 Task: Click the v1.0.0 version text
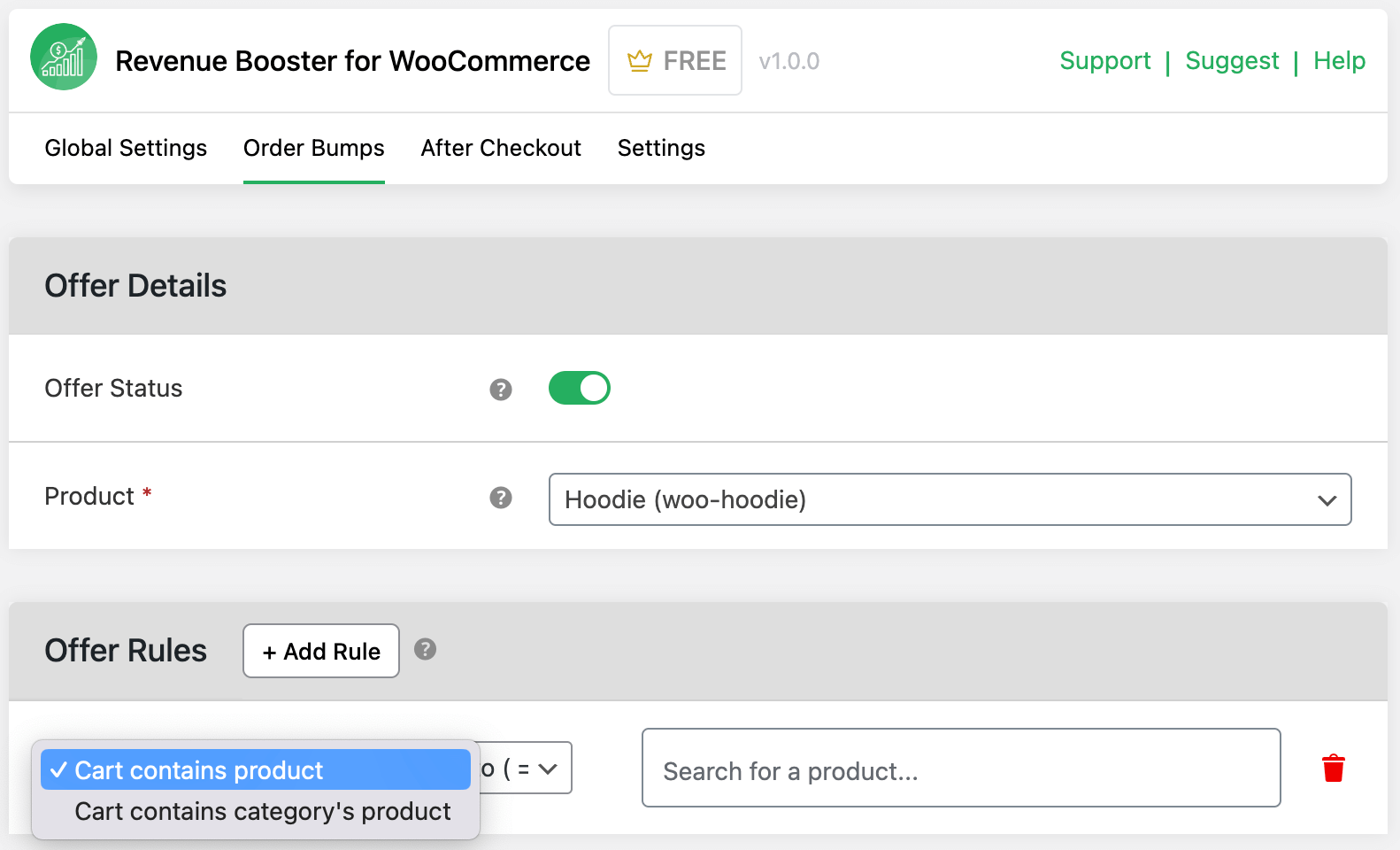(x=789, y=61)
